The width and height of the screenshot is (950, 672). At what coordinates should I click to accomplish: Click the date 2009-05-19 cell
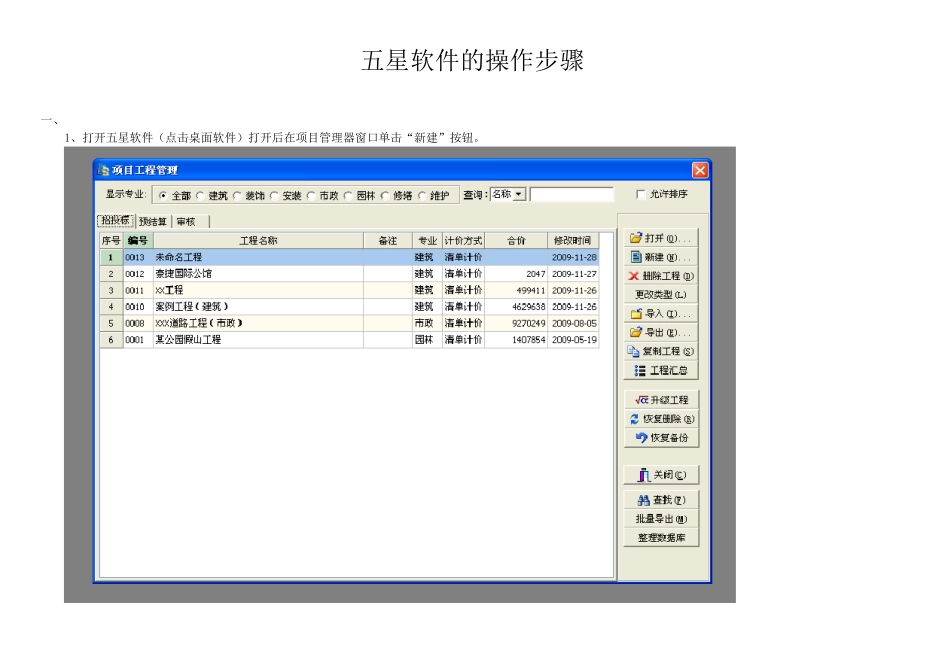coord(574,339)
